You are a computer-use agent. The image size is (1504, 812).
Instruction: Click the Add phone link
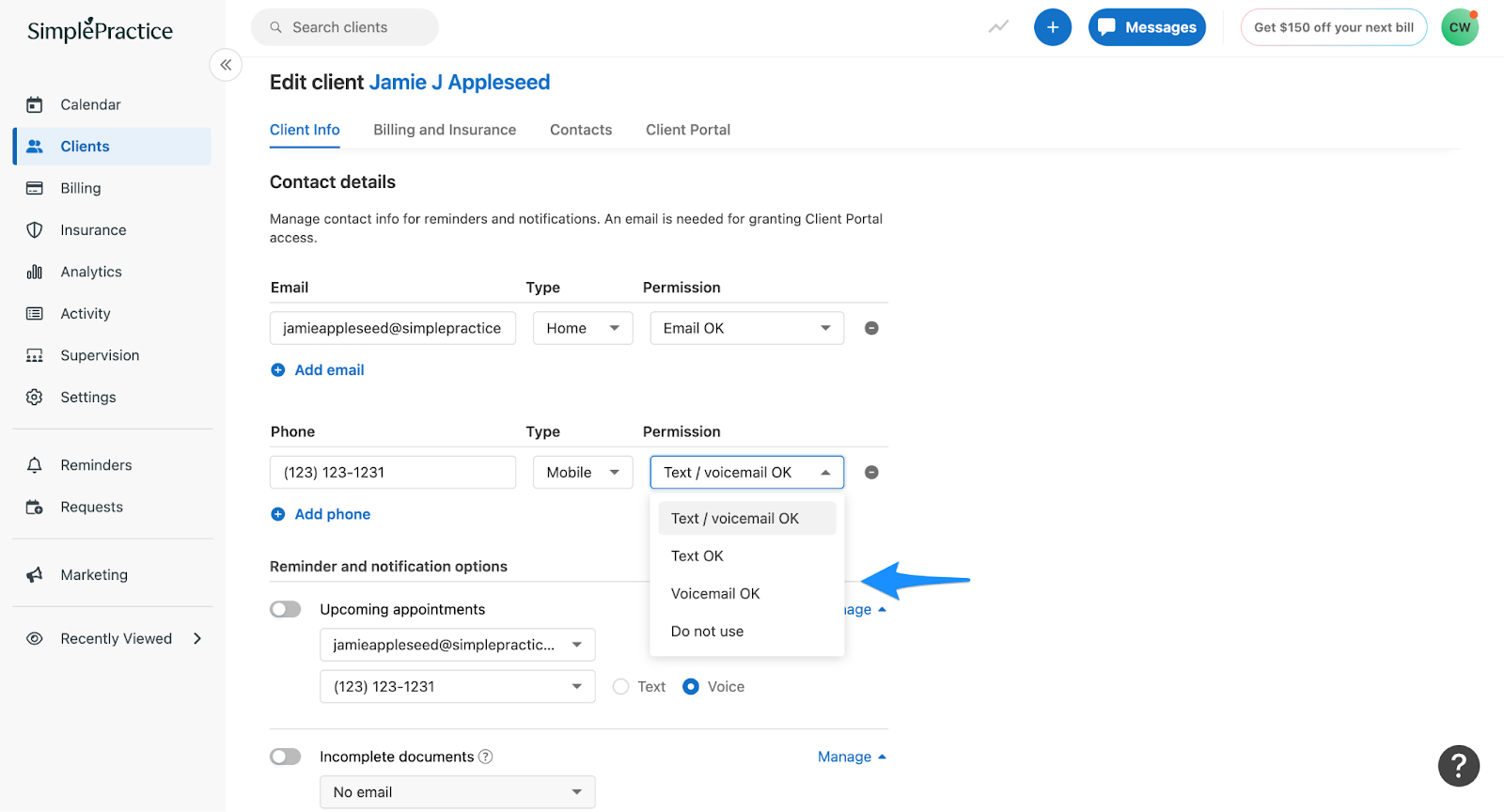(x=321, y=514)
